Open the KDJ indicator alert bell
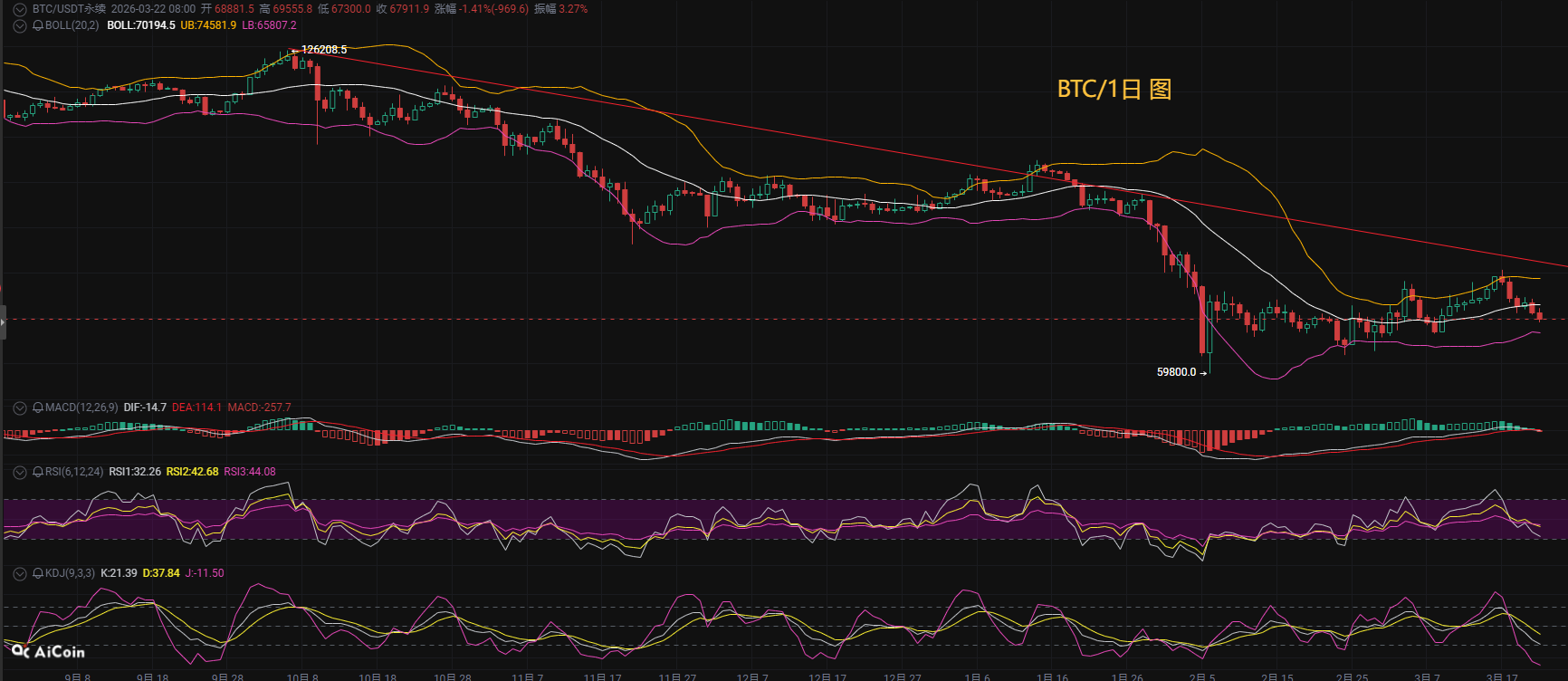This screenshot has width=1568, height=681. (38, 573)
